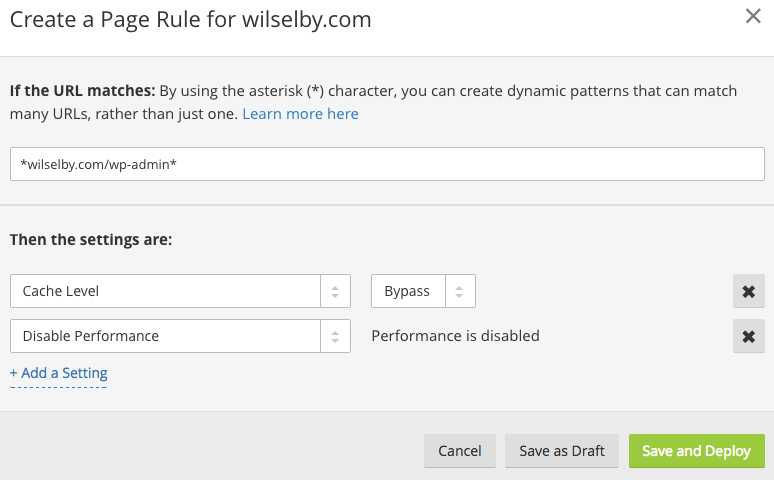This screenshot has width=774, height=480.
Task: Click the Cancel button
Action: 460,451
